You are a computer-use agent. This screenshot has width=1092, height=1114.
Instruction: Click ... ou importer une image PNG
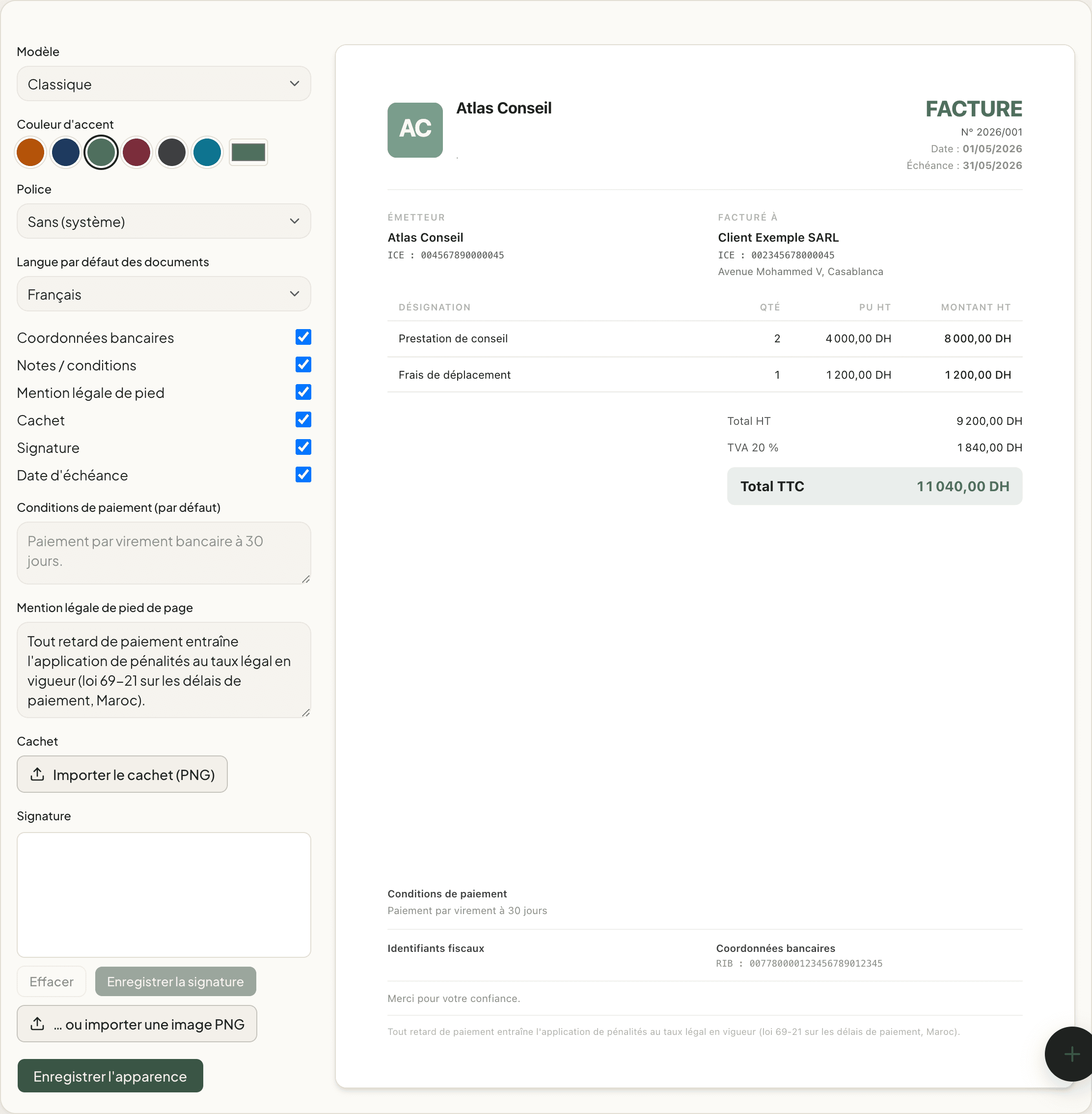click(137, 1024)
